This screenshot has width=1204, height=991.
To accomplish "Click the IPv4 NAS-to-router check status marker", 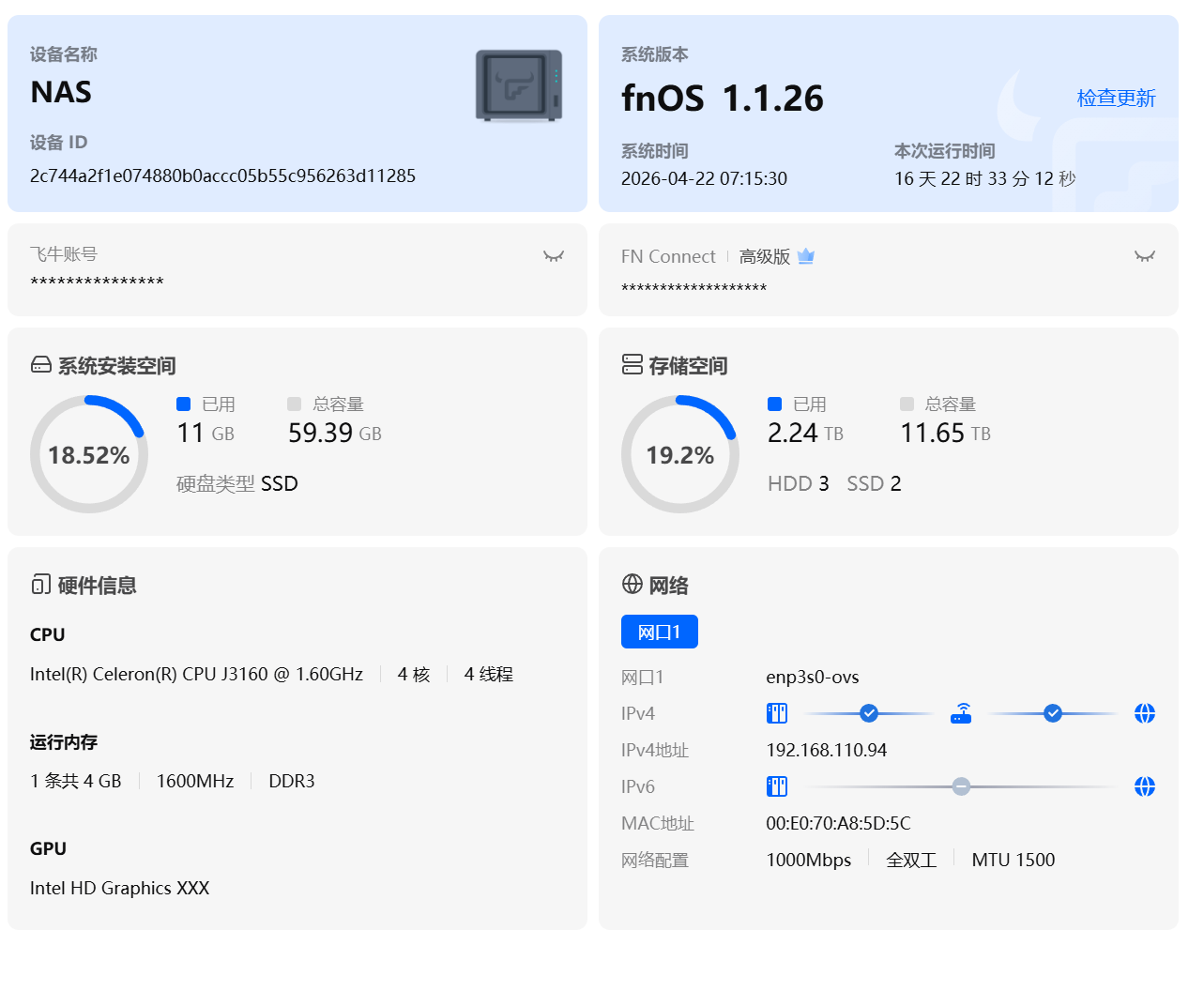I will pos(869,713).
